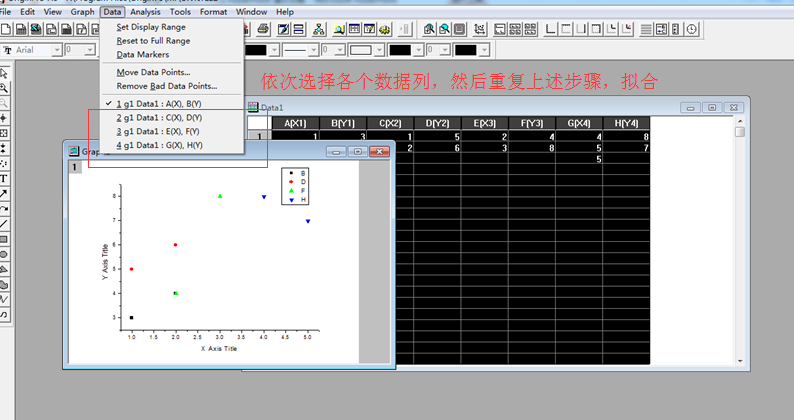Click layer 1 button in Graph window

(74, 167)
